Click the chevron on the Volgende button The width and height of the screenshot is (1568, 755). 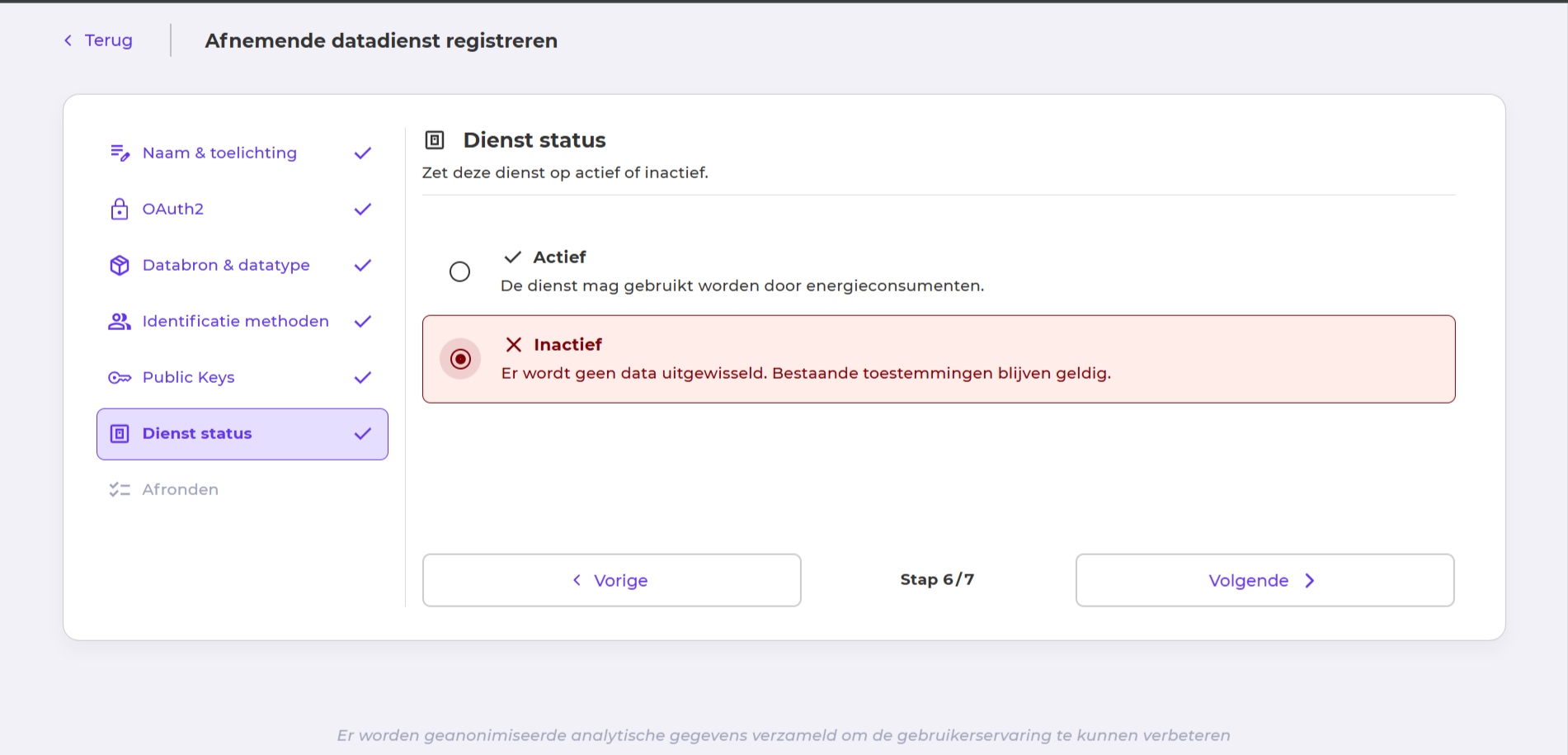pos(1310,580)
